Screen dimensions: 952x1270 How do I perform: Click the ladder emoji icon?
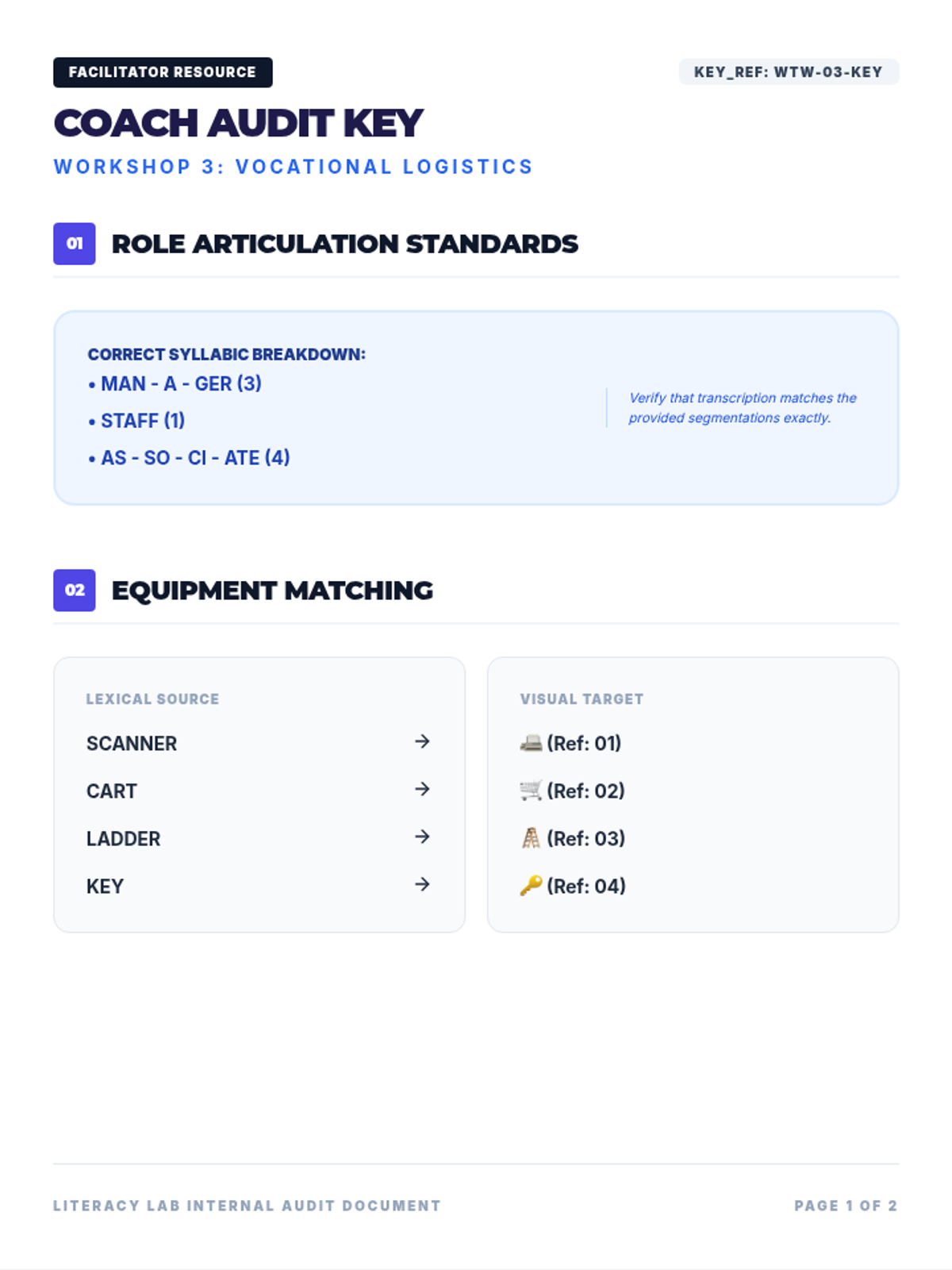coord(531,838)
